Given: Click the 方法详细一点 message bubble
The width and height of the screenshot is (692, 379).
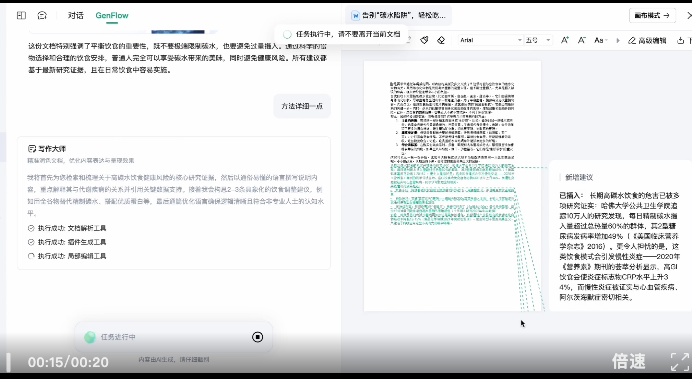Looking at the screenshot, I should [302, 106].
